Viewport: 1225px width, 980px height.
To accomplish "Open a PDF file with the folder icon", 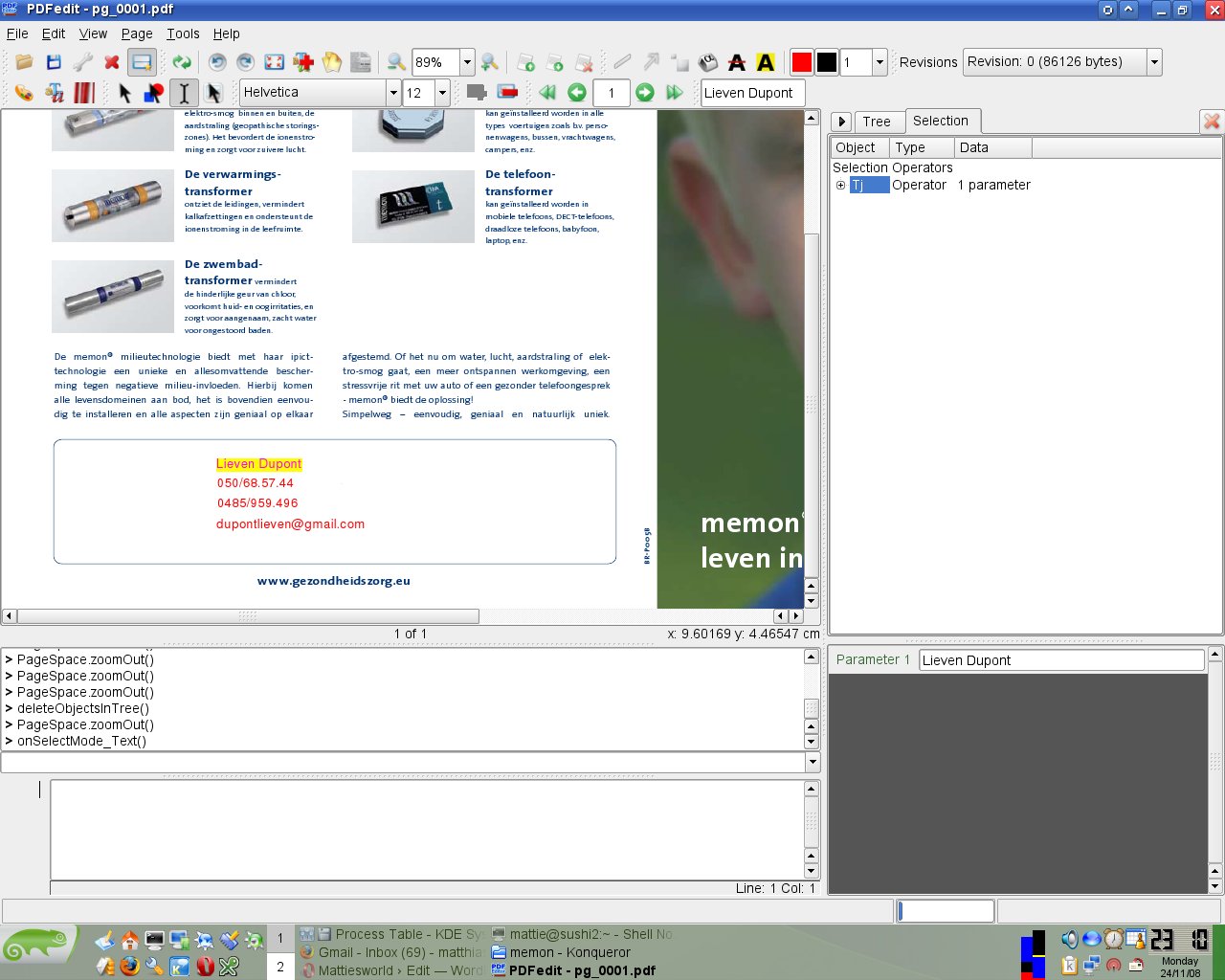I will point(25,62).
